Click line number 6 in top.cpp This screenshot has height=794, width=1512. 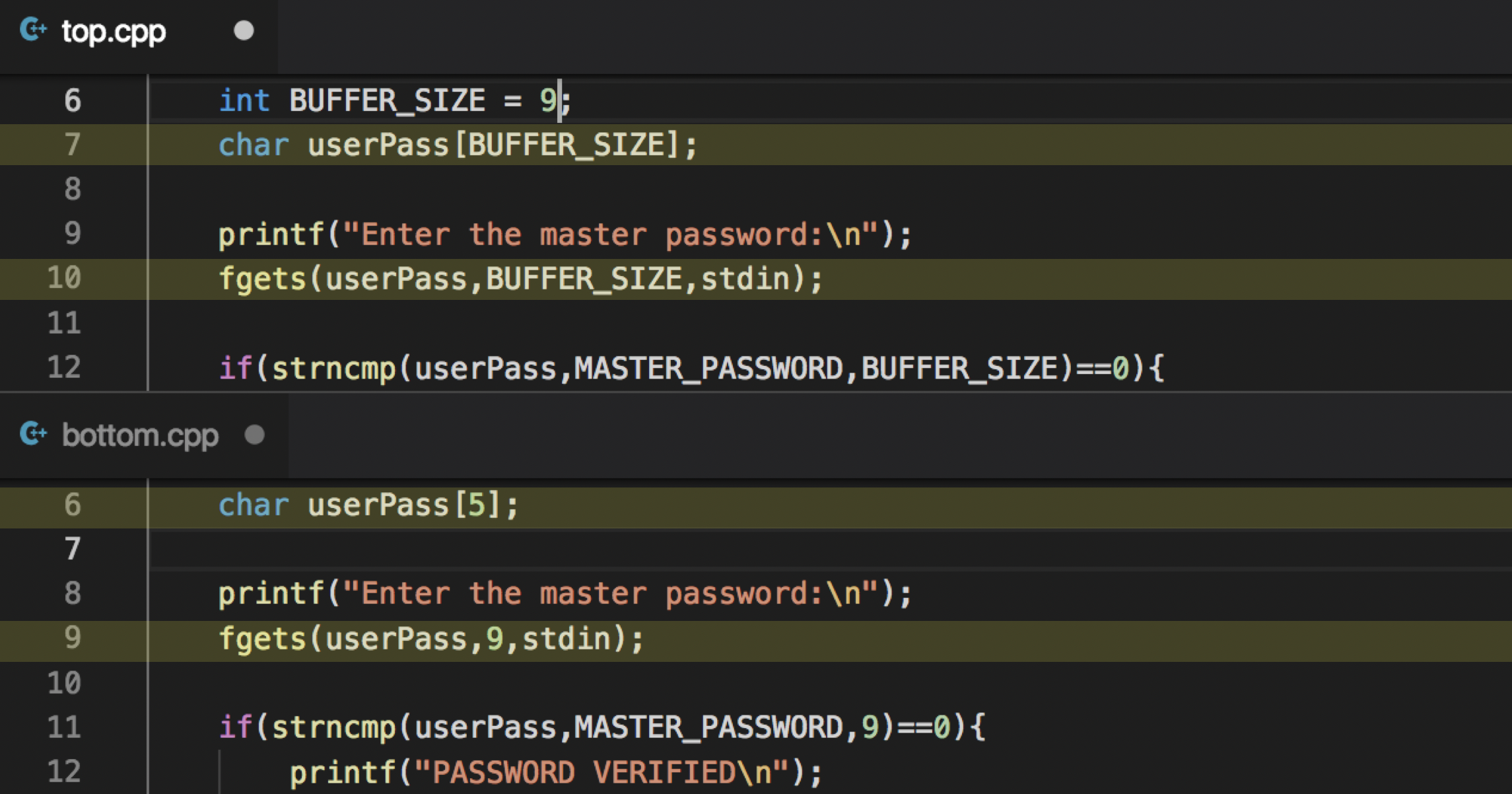tap(71, 100)
